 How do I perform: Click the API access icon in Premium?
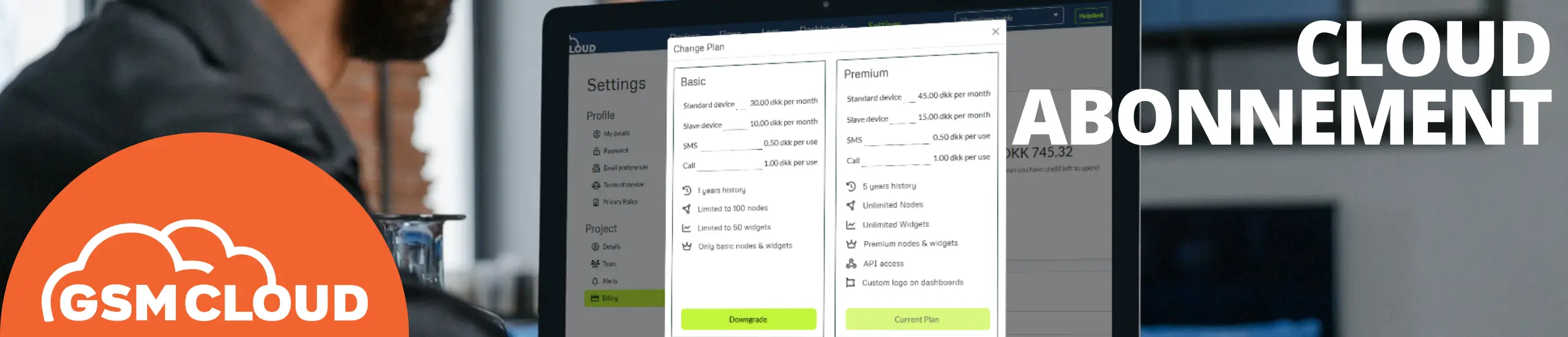point(851,263)
